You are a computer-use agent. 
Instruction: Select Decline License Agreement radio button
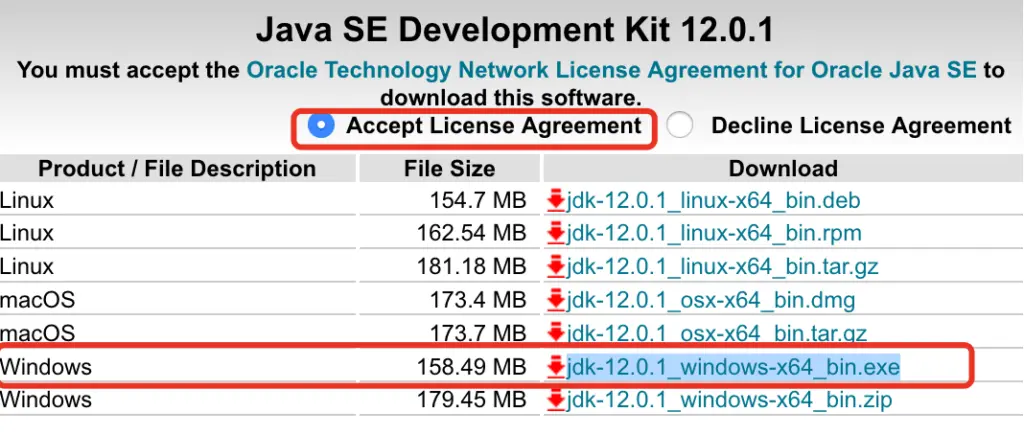point(679,125)
